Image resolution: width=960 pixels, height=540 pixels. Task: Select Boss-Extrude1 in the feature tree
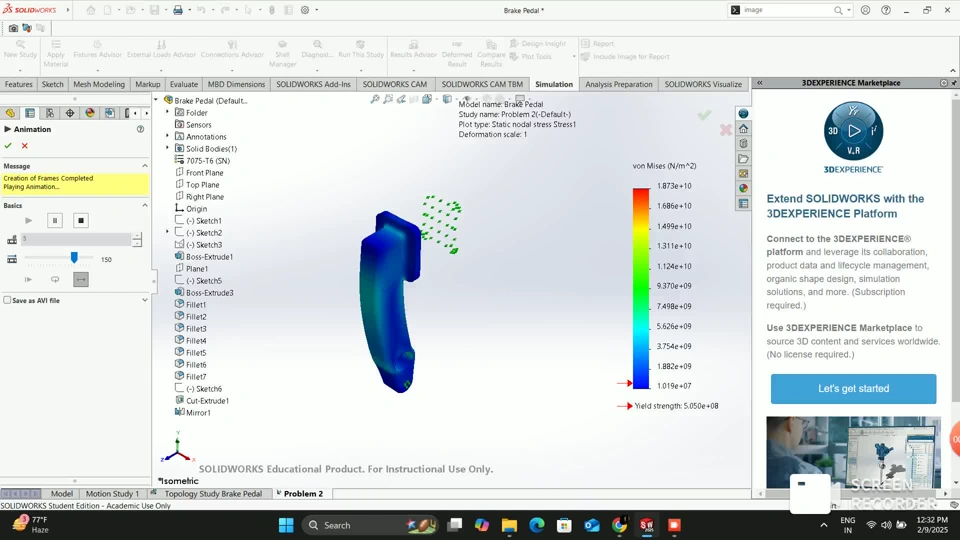coord(209,257)
